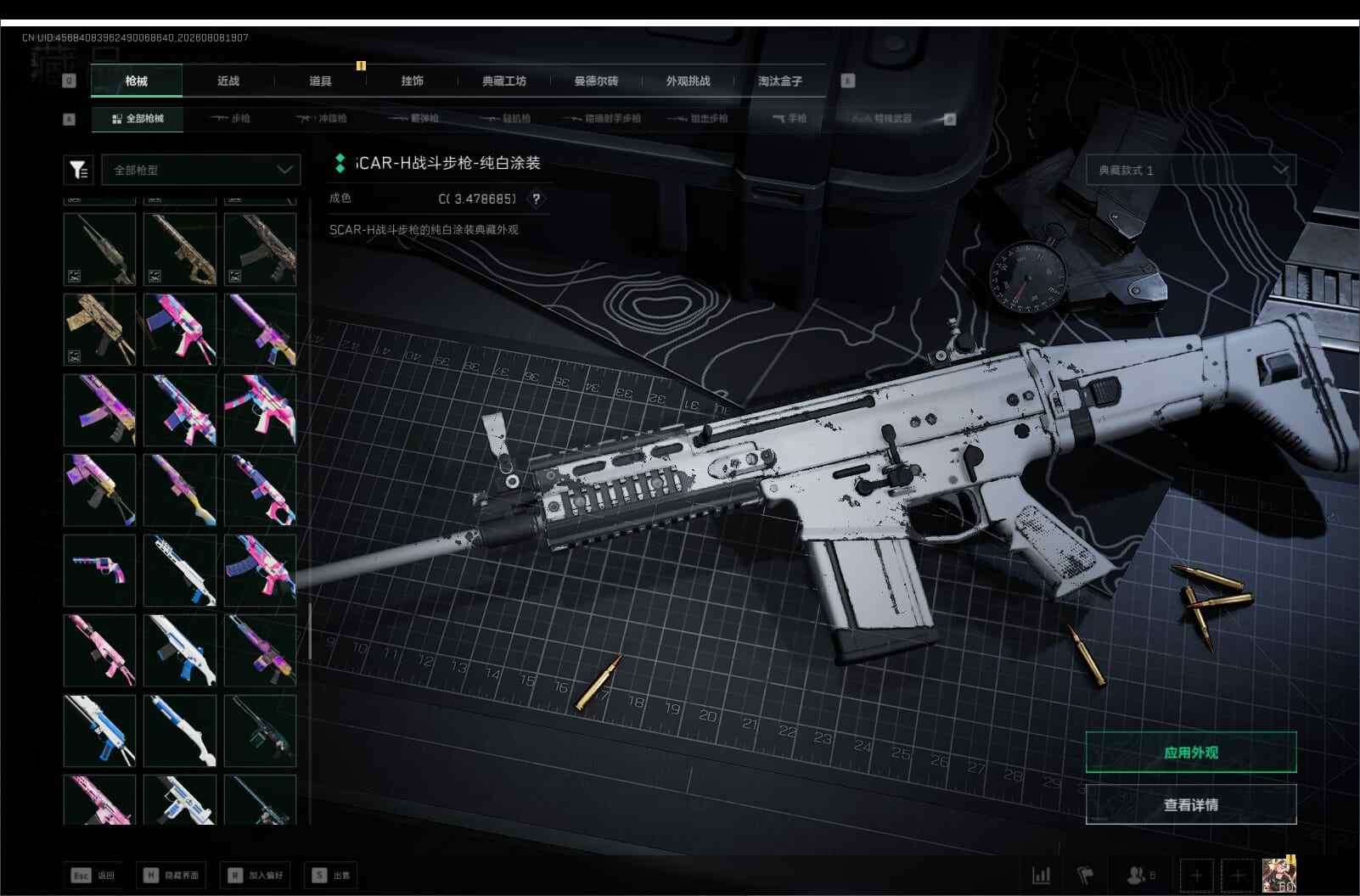The height and width of the screenshot is (896, 1360).
Task: Click the SCAR-H战斗步枪-纯白涂装 title
Action: 447,163
